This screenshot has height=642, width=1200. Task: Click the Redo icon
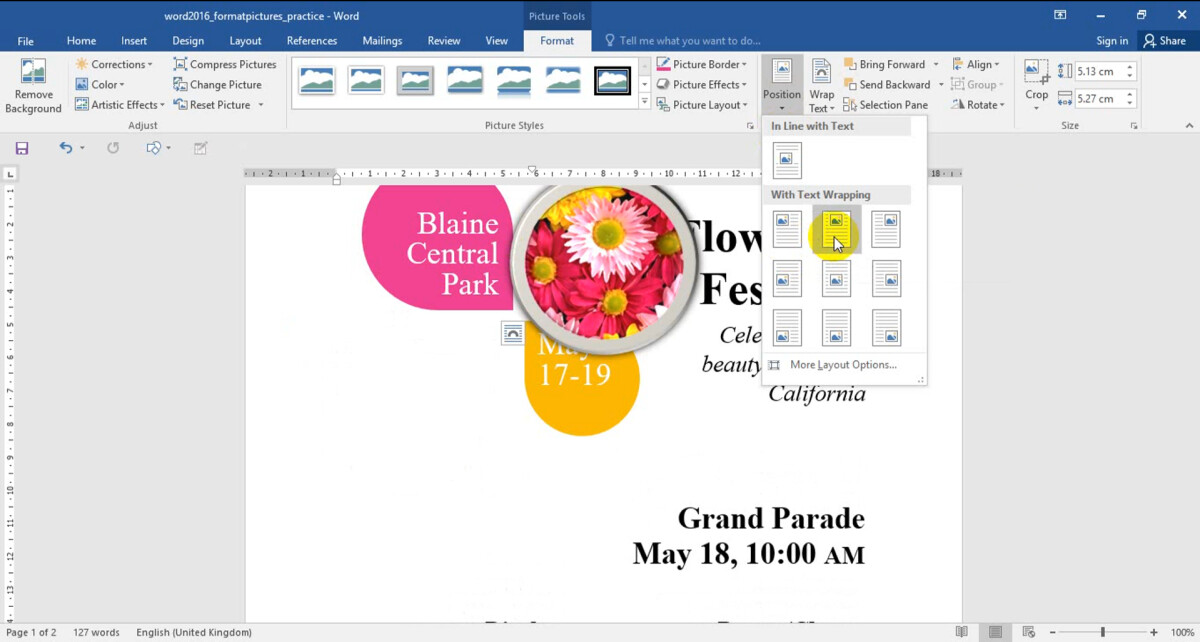(113, 148)
